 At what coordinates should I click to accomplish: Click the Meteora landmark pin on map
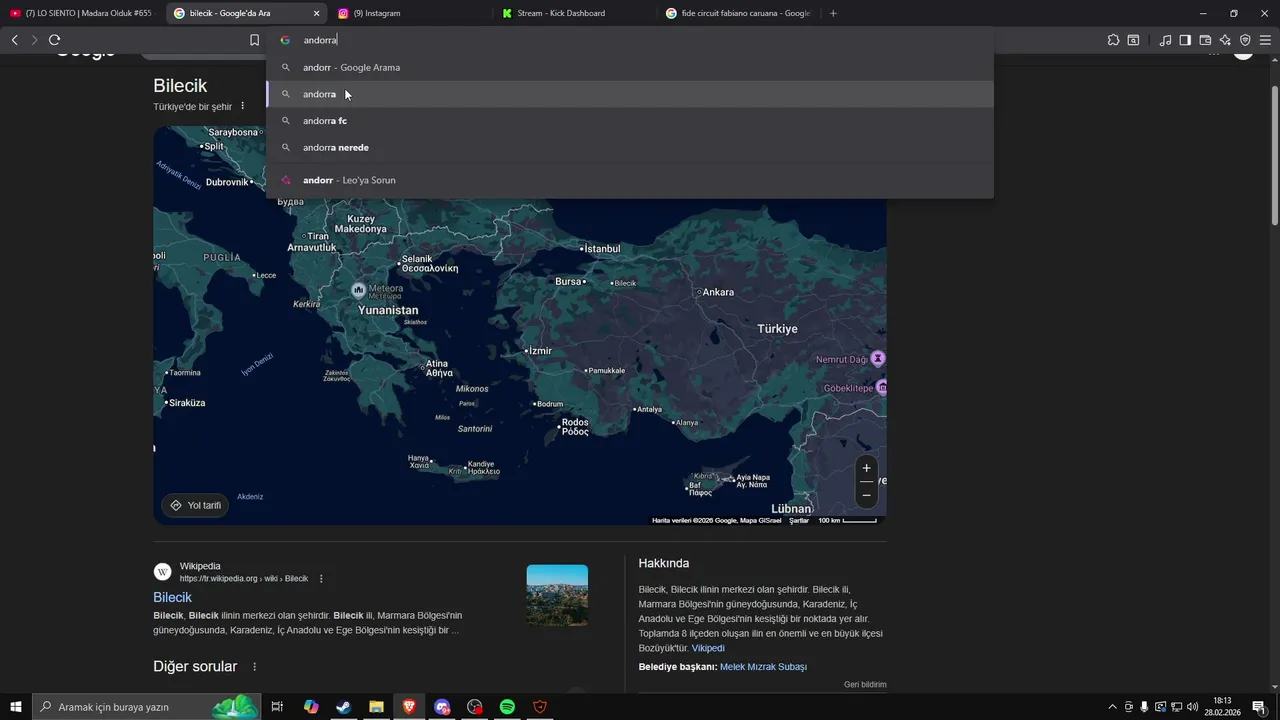pos(358,290)
